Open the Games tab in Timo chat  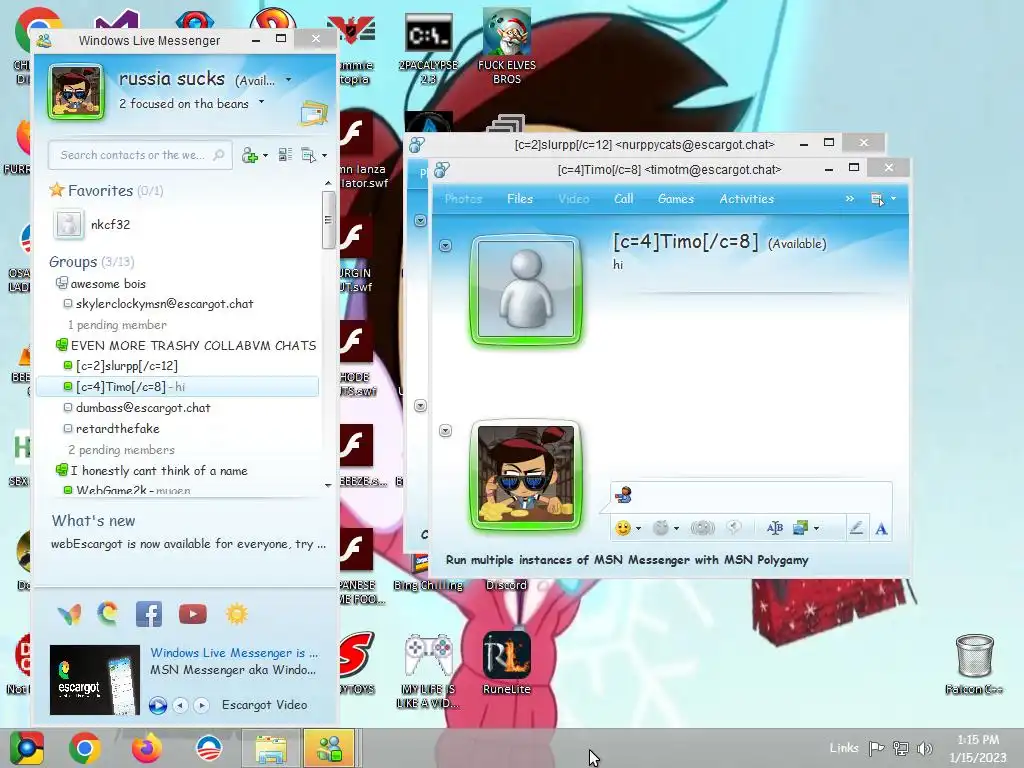click(675, 199)
